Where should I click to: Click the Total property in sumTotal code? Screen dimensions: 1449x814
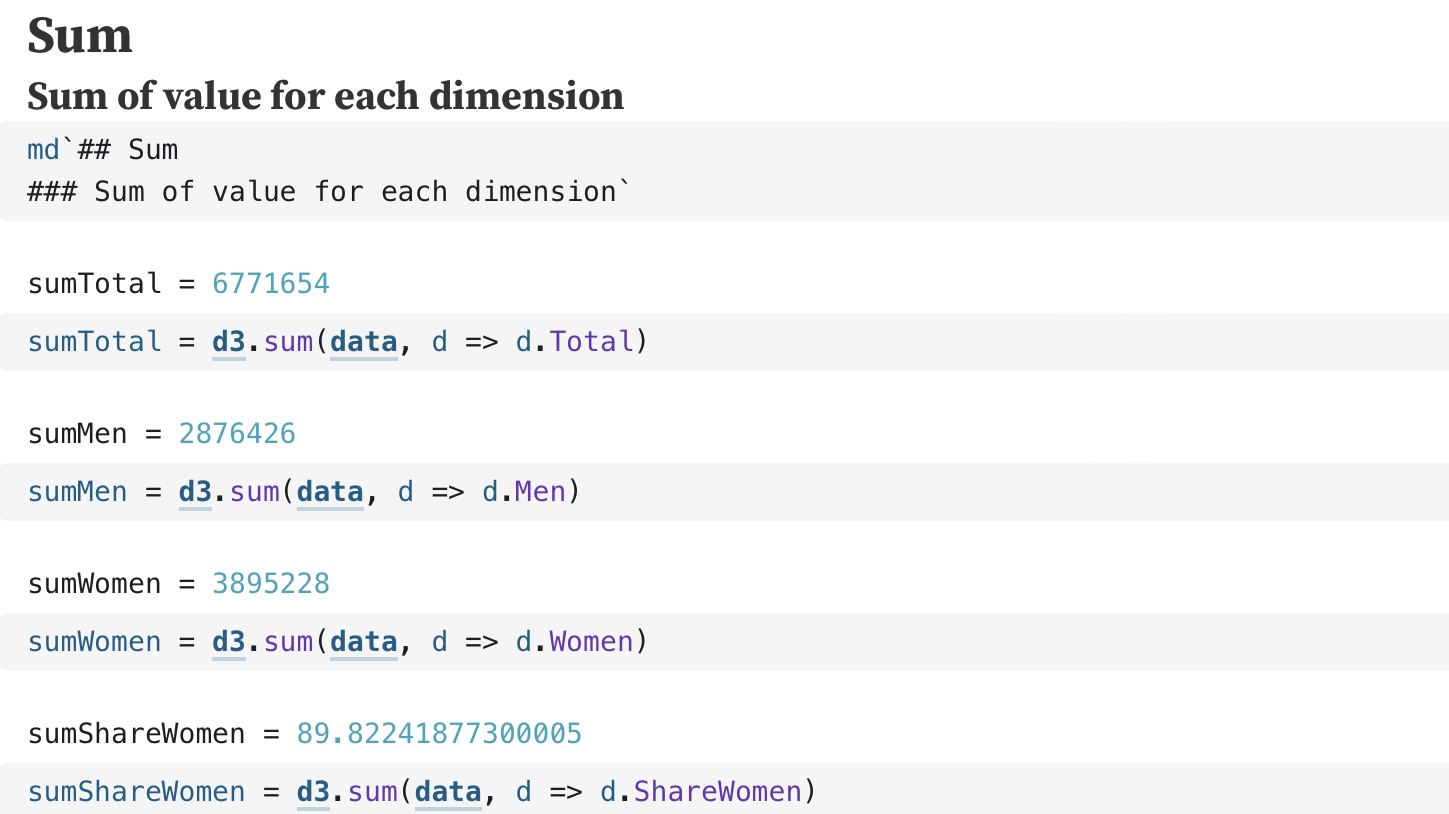(x=592, y=342)
